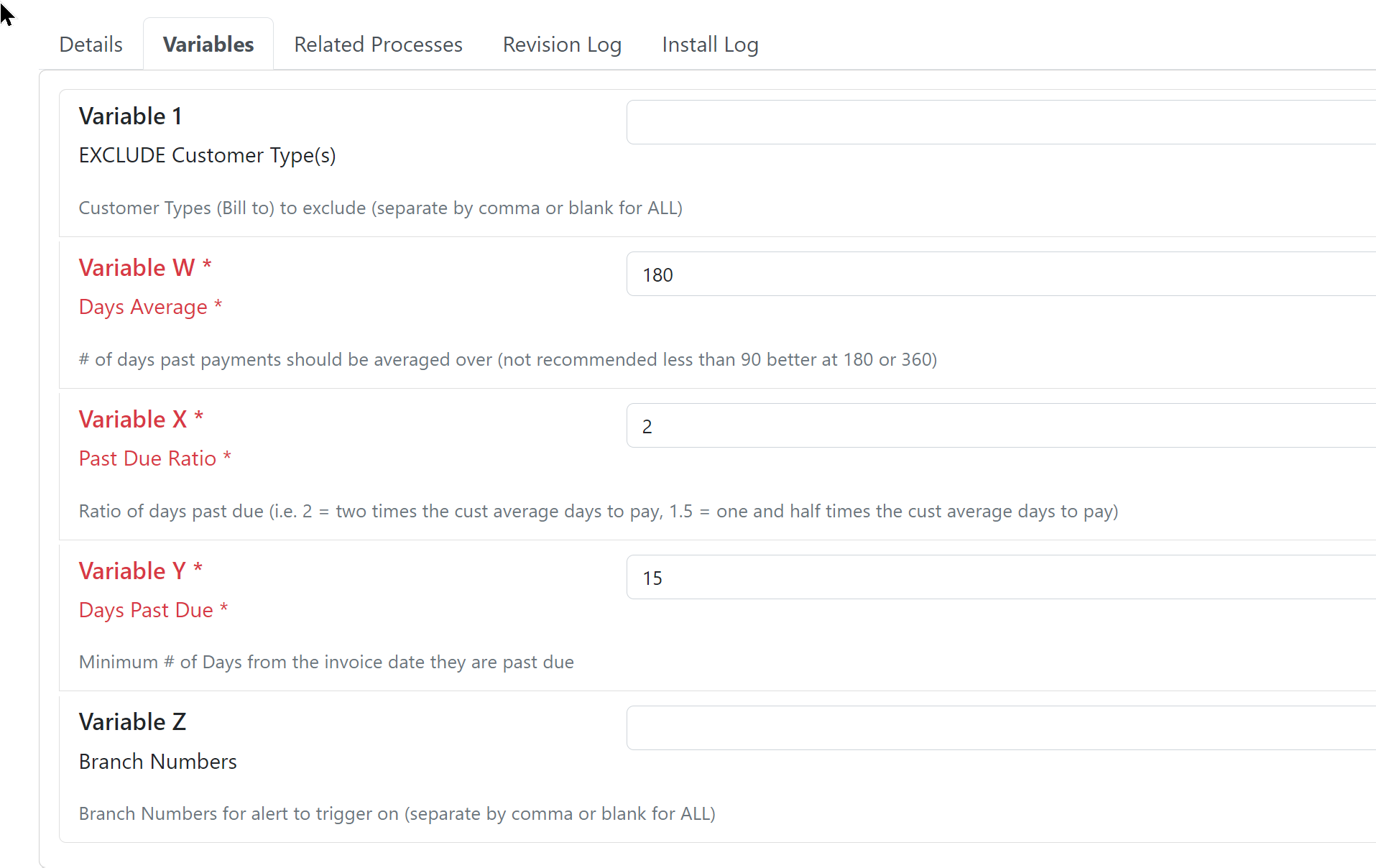Click the Past Due Ratio label
The width and height of the screenshot is (1376, 868).
coord(155,458)
